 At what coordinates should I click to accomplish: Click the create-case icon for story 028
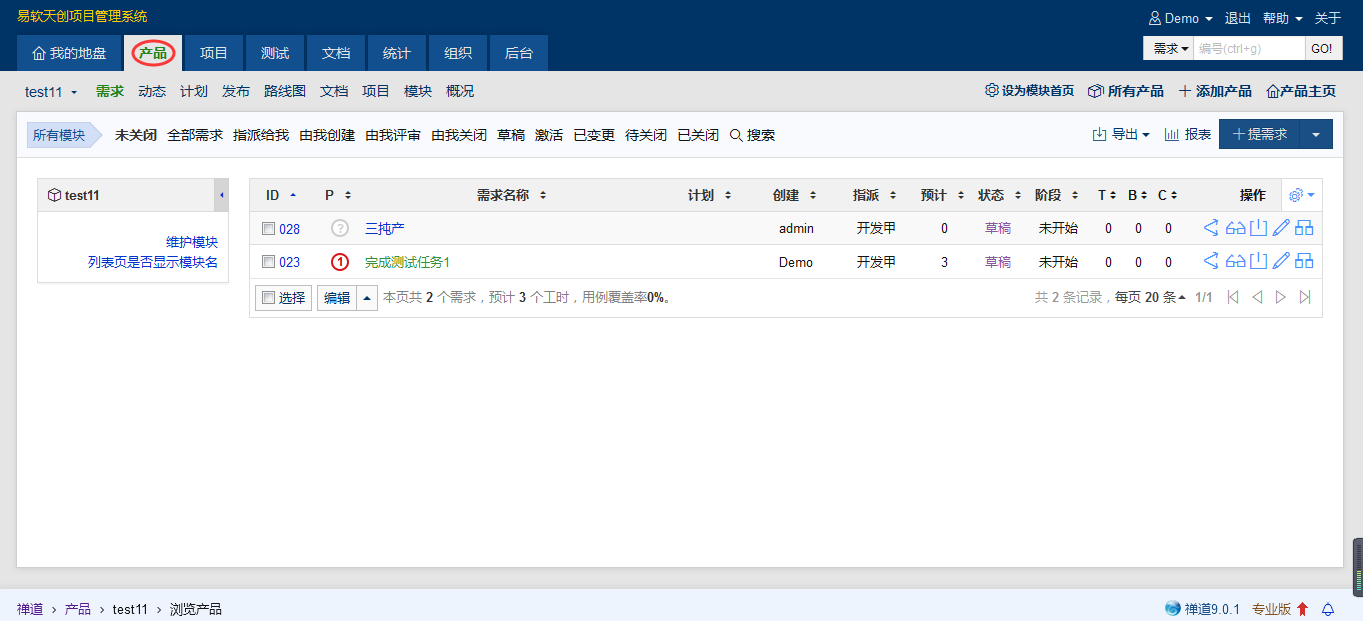tap(1304, 228)
